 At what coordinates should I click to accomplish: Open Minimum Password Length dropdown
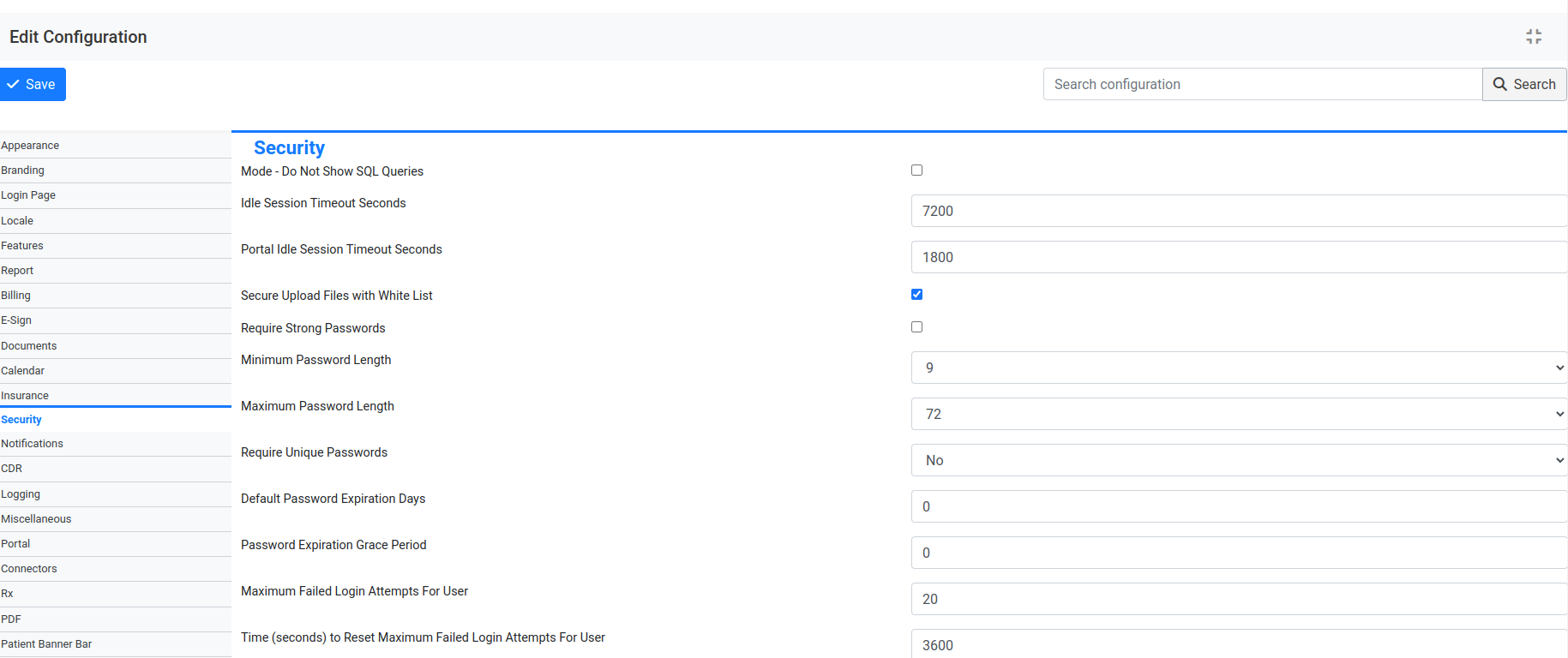click(x=1238, y=368)
